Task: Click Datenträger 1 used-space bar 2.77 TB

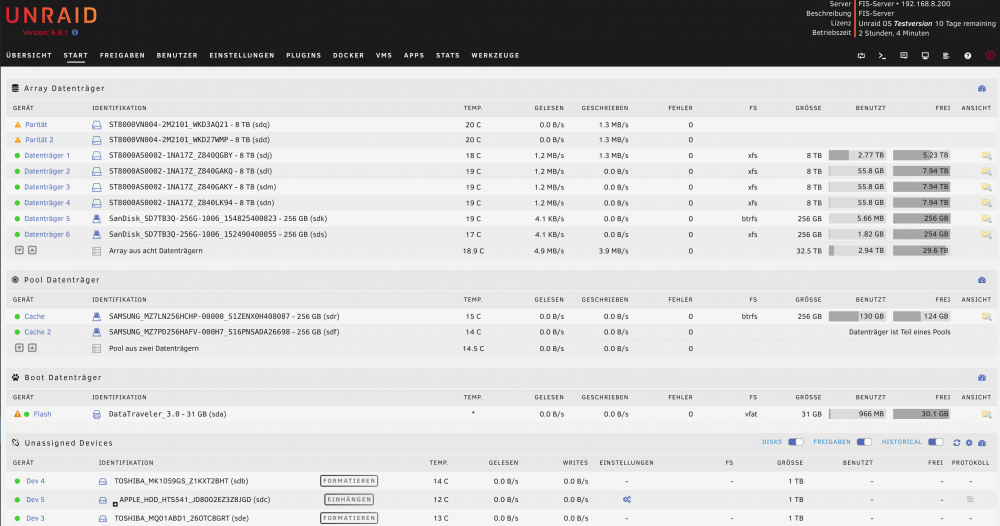Action: click(x=857, y=155)
